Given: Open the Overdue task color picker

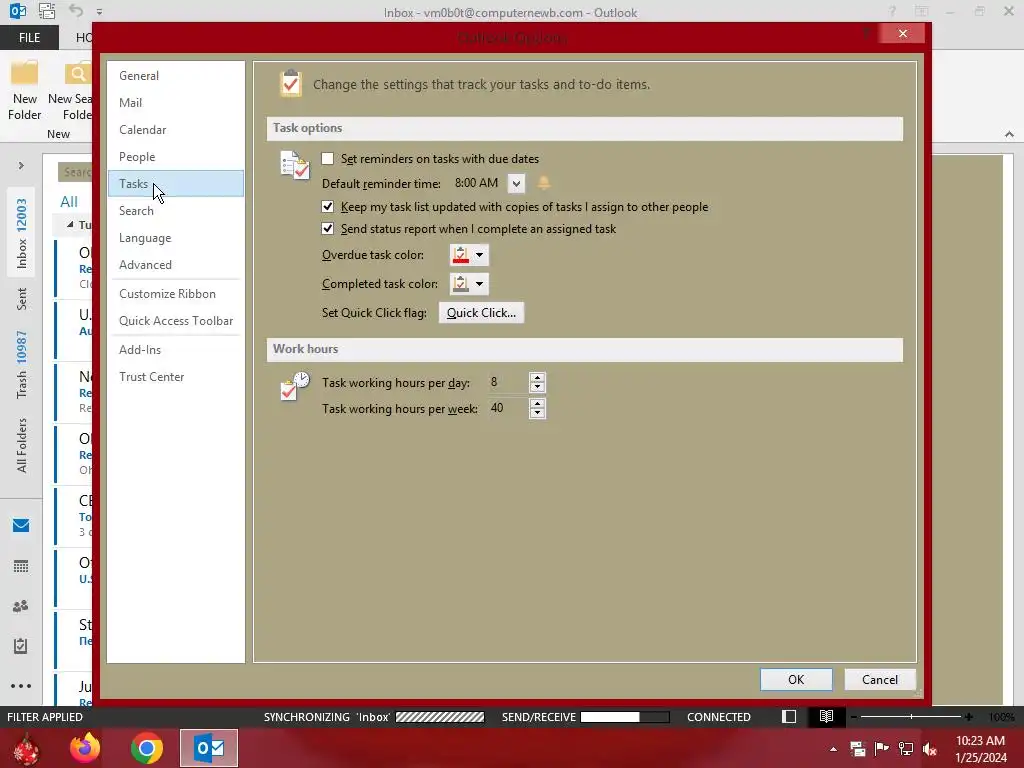Looking at the screenshot, I should click(x=469, y=255).
